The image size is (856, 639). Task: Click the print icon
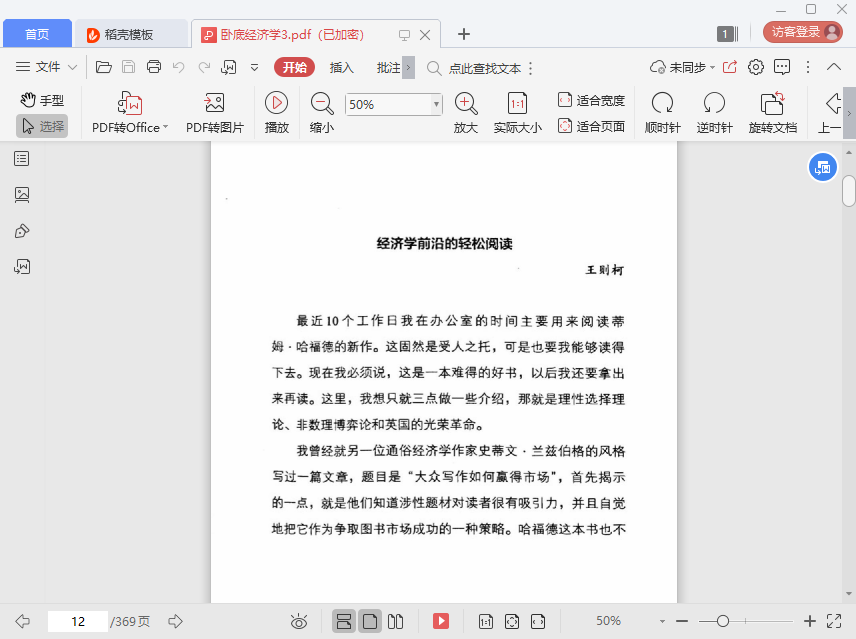pos(154,67)
